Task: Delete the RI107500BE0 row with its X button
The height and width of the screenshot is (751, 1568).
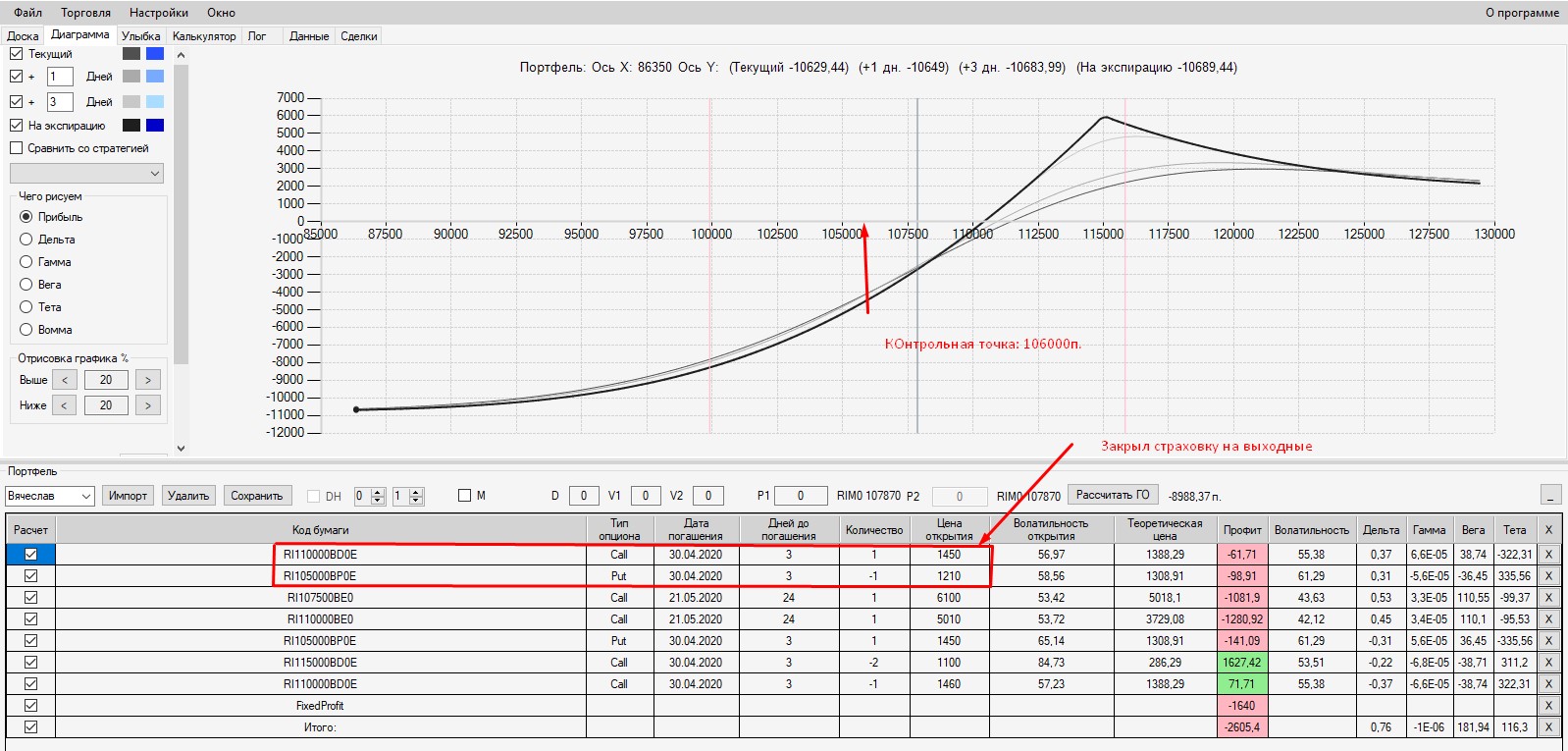Action: click(1548, 598)
